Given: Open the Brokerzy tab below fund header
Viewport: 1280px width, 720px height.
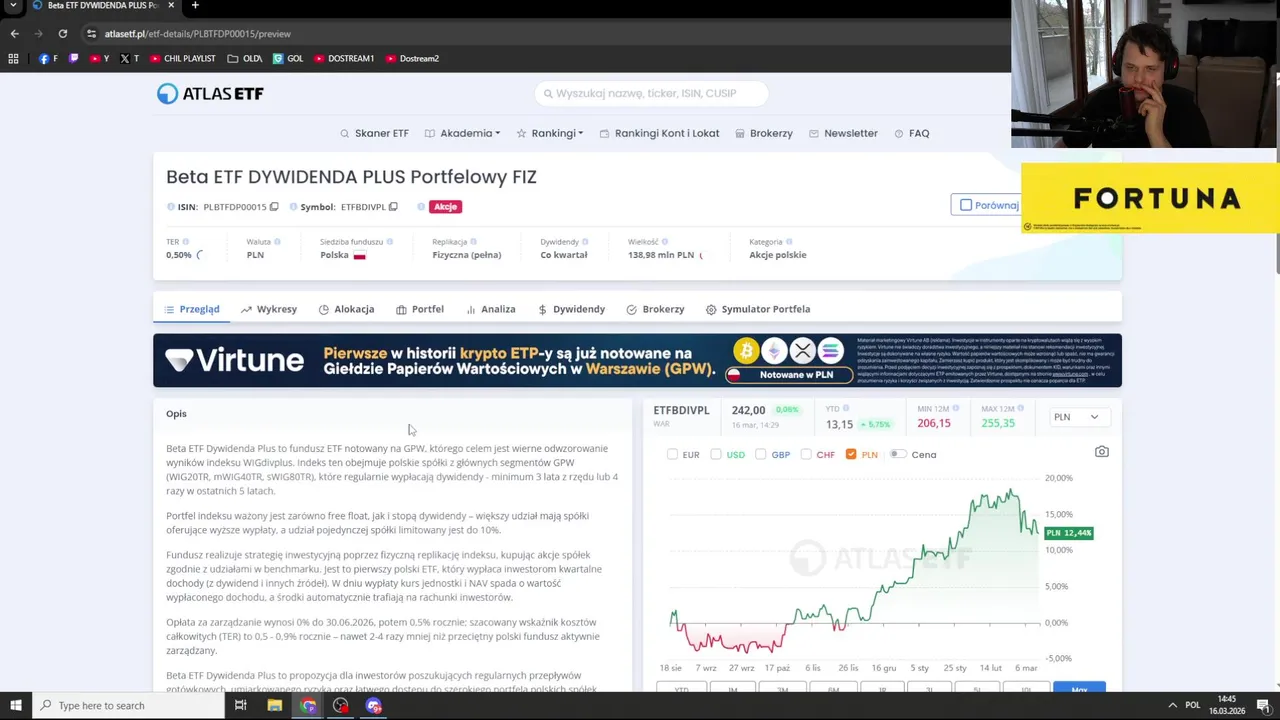Looking at the screenshot, I should pyautogui.click(x=655, y=309).
